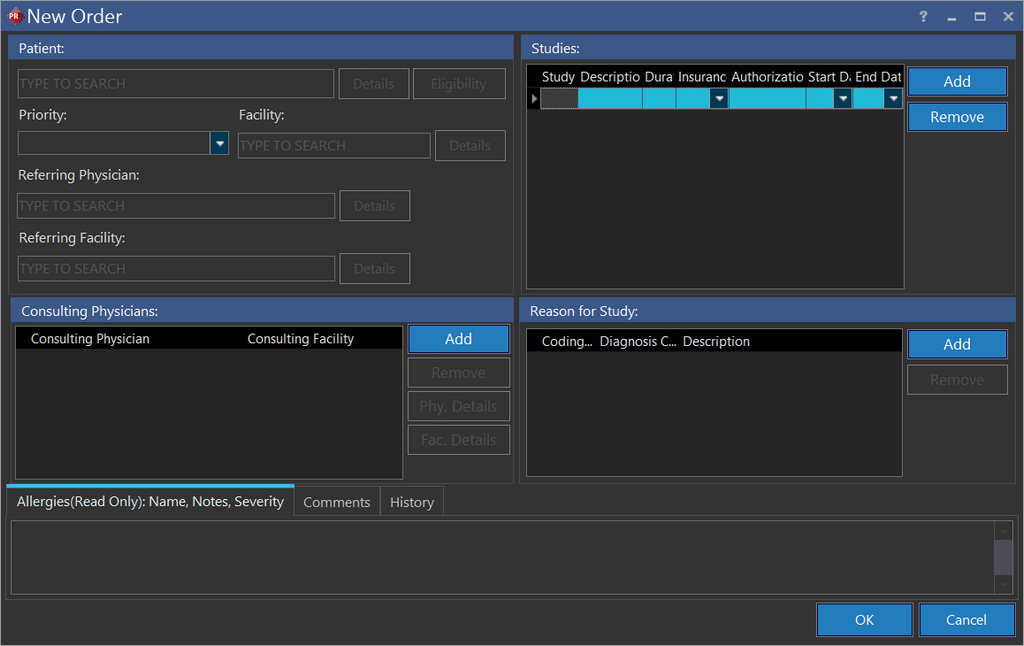Open the End Date dropdown in Studies row
The height and width of the screenshot is (646, 1024).
[892, 99]
